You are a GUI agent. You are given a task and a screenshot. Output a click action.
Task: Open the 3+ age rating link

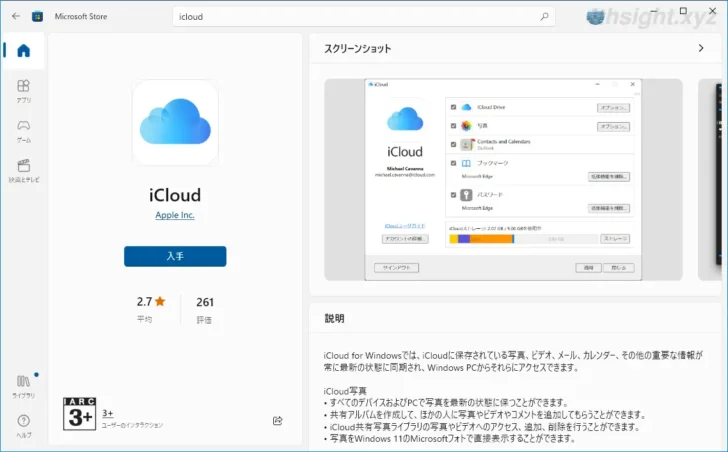pos(107,413)
